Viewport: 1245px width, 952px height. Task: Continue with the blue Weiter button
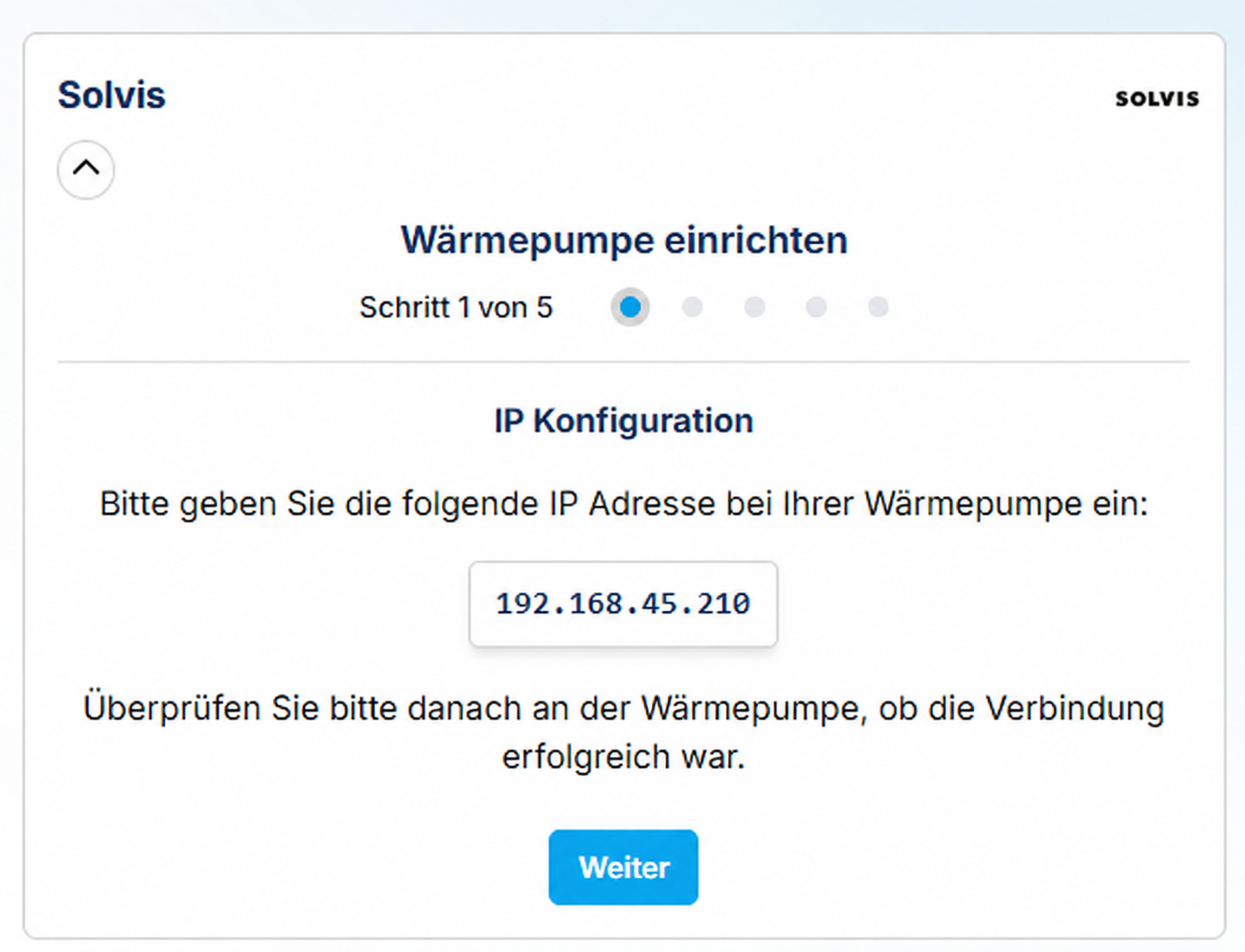(623, 867)
